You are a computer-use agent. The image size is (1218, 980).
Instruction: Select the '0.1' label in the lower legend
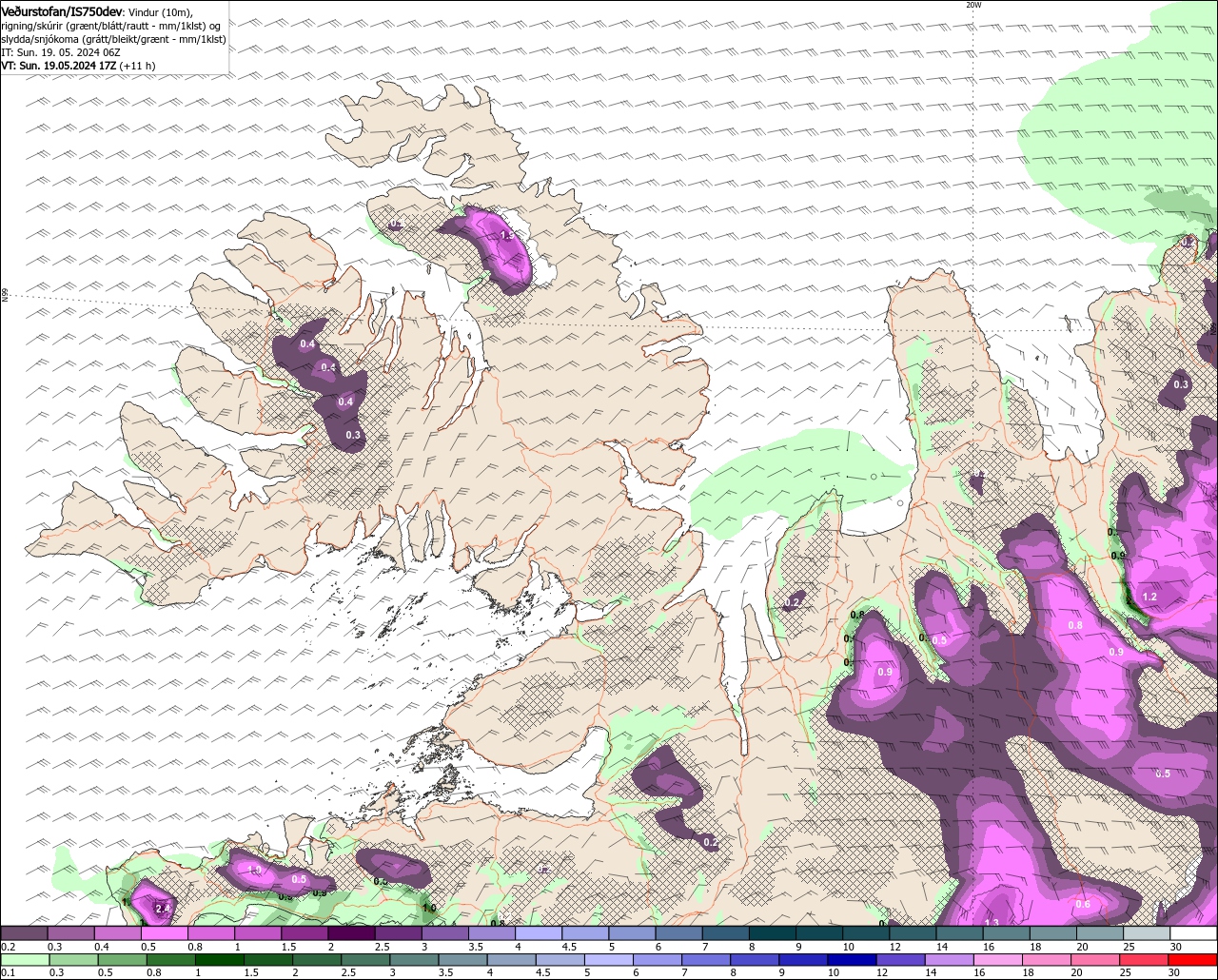pos(8,972)
